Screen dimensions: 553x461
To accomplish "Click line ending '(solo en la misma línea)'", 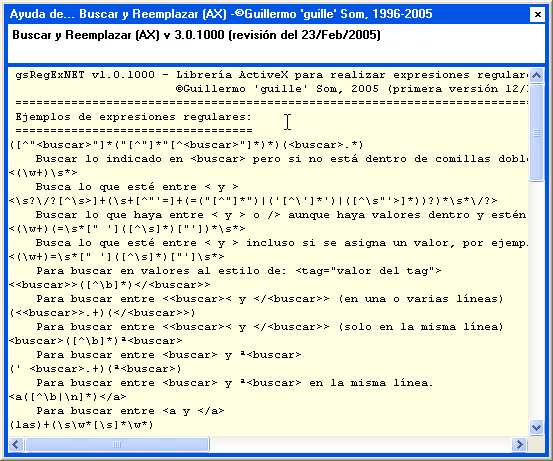I will (x=270, y=327).
